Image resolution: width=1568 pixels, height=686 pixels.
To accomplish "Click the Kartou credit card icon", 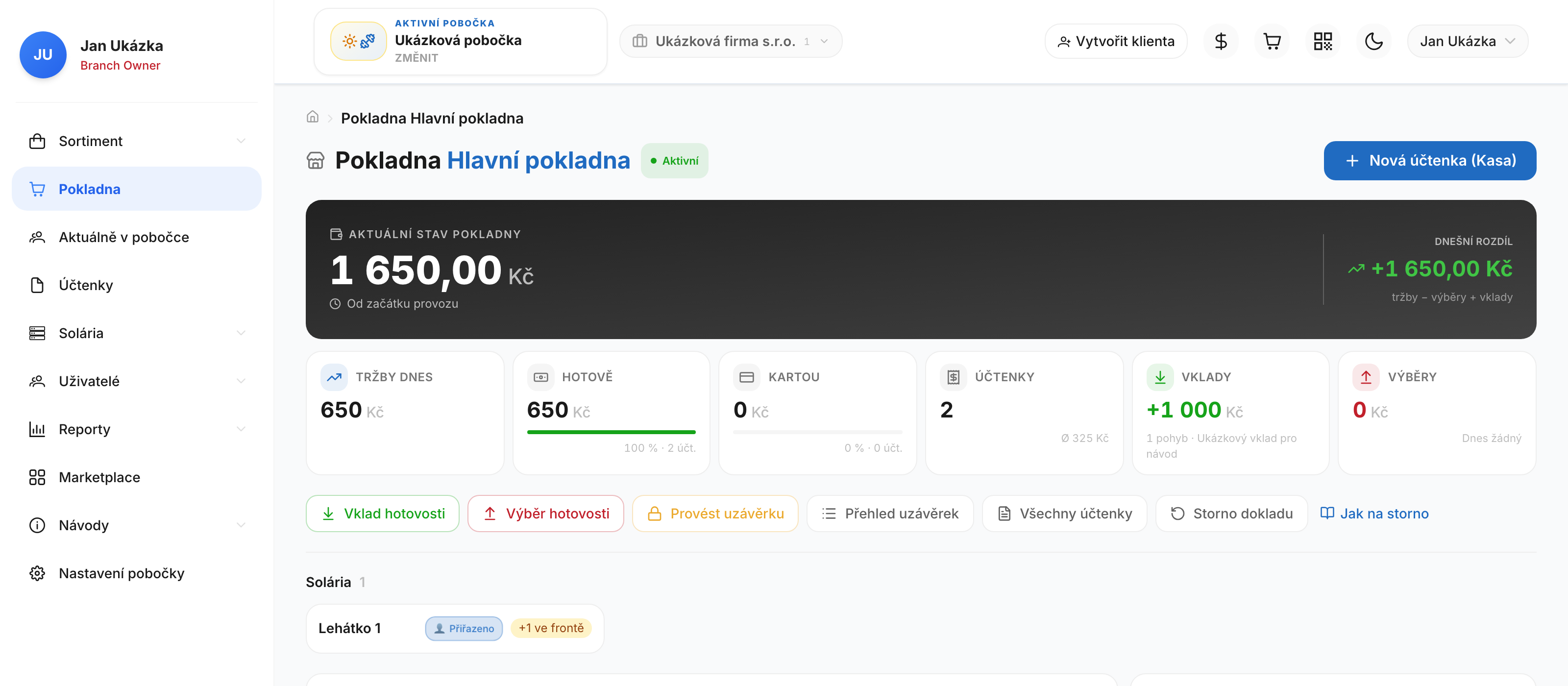I will (747, 377).
